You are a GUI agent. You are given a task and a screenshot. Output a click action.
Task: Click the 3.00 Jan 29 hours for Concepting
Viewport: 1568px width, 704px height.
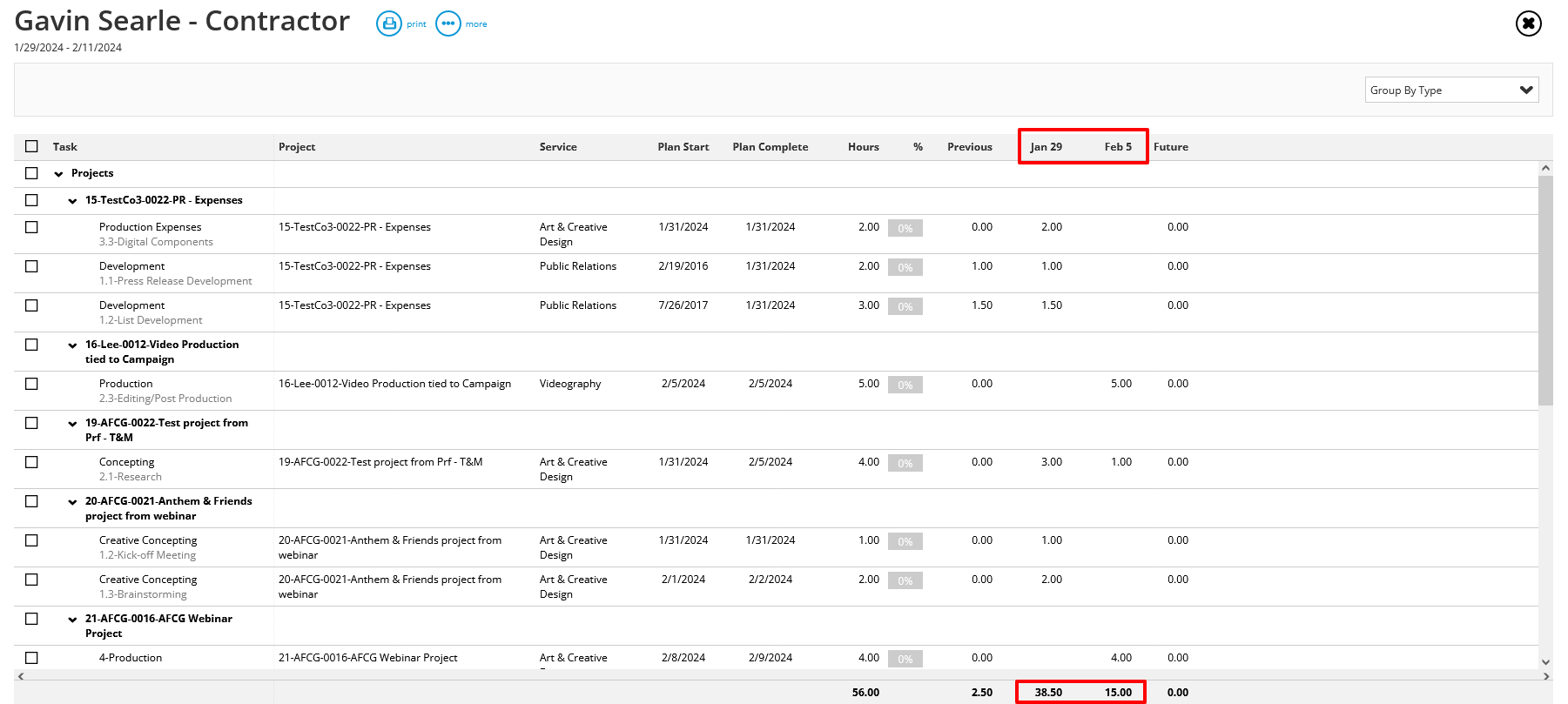(1052, 462)
